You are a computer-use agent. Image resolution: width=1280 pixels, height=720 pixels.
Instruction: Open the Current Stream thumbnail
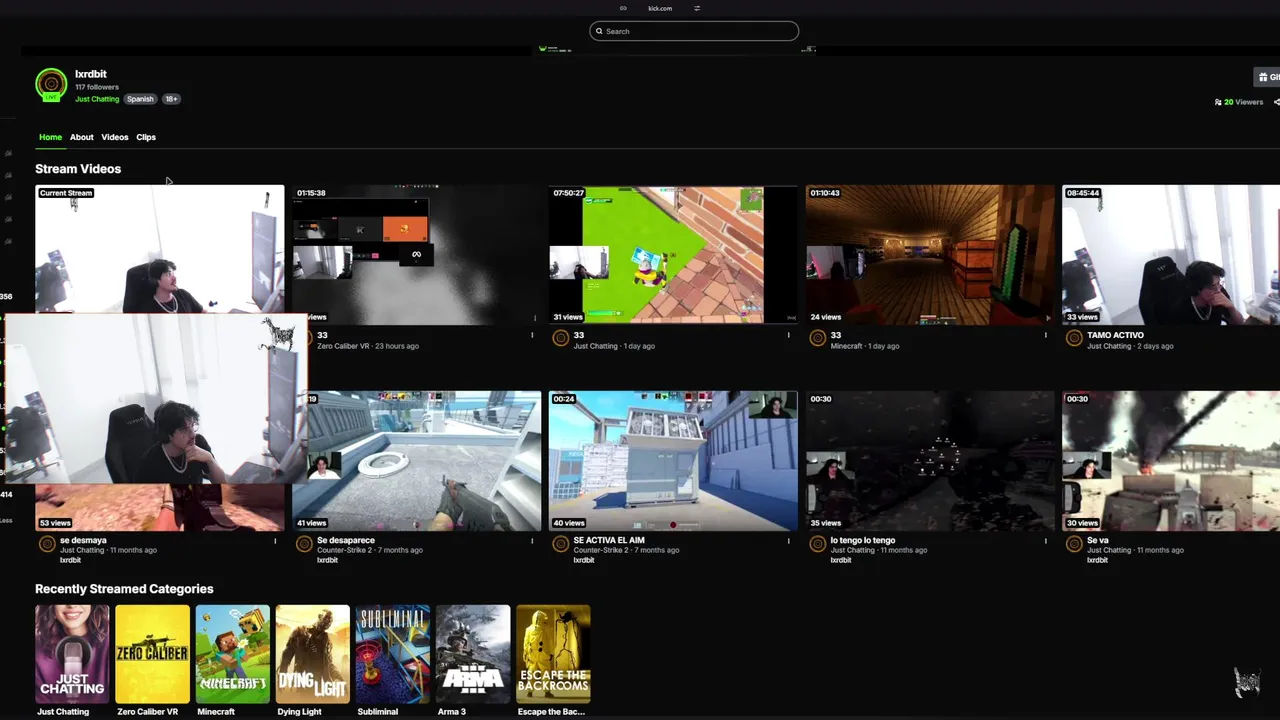(x=160, y=249)
